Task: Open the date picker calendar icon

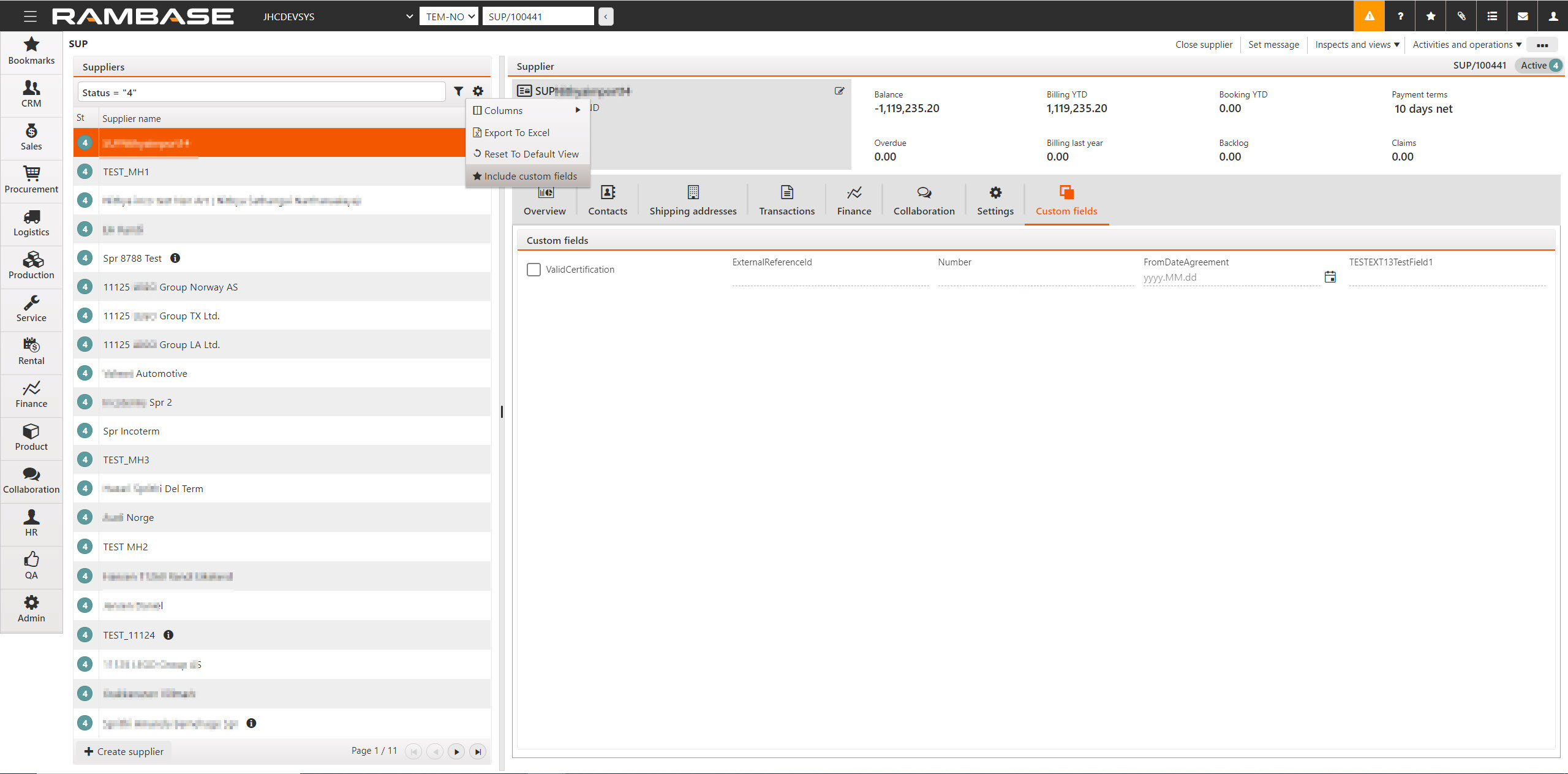Action: 1330,277
